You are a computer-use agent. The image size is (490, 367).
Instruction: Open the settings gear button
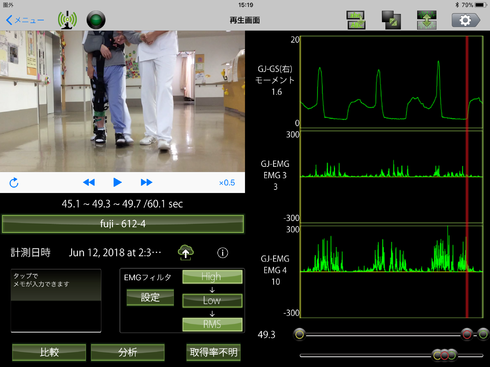click(x=466, y=20)
